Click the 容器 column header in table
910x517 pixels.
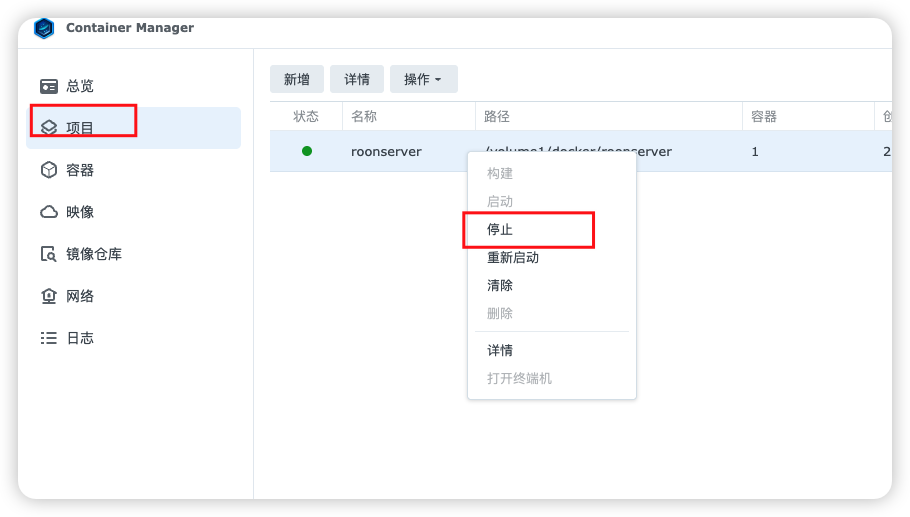(x=764, y=116)
